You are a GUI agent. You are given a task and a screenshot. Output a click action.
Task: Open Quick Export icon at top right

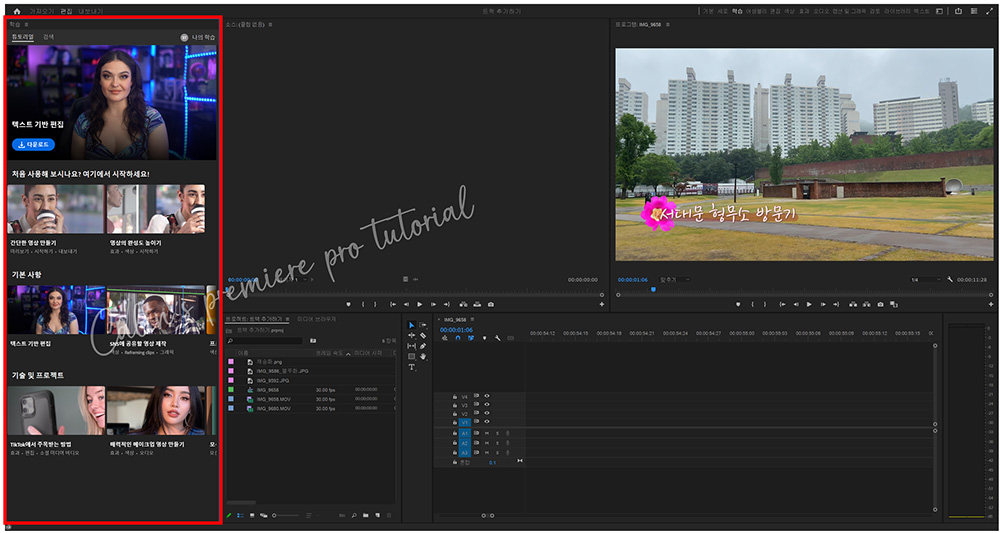point(958,11)
